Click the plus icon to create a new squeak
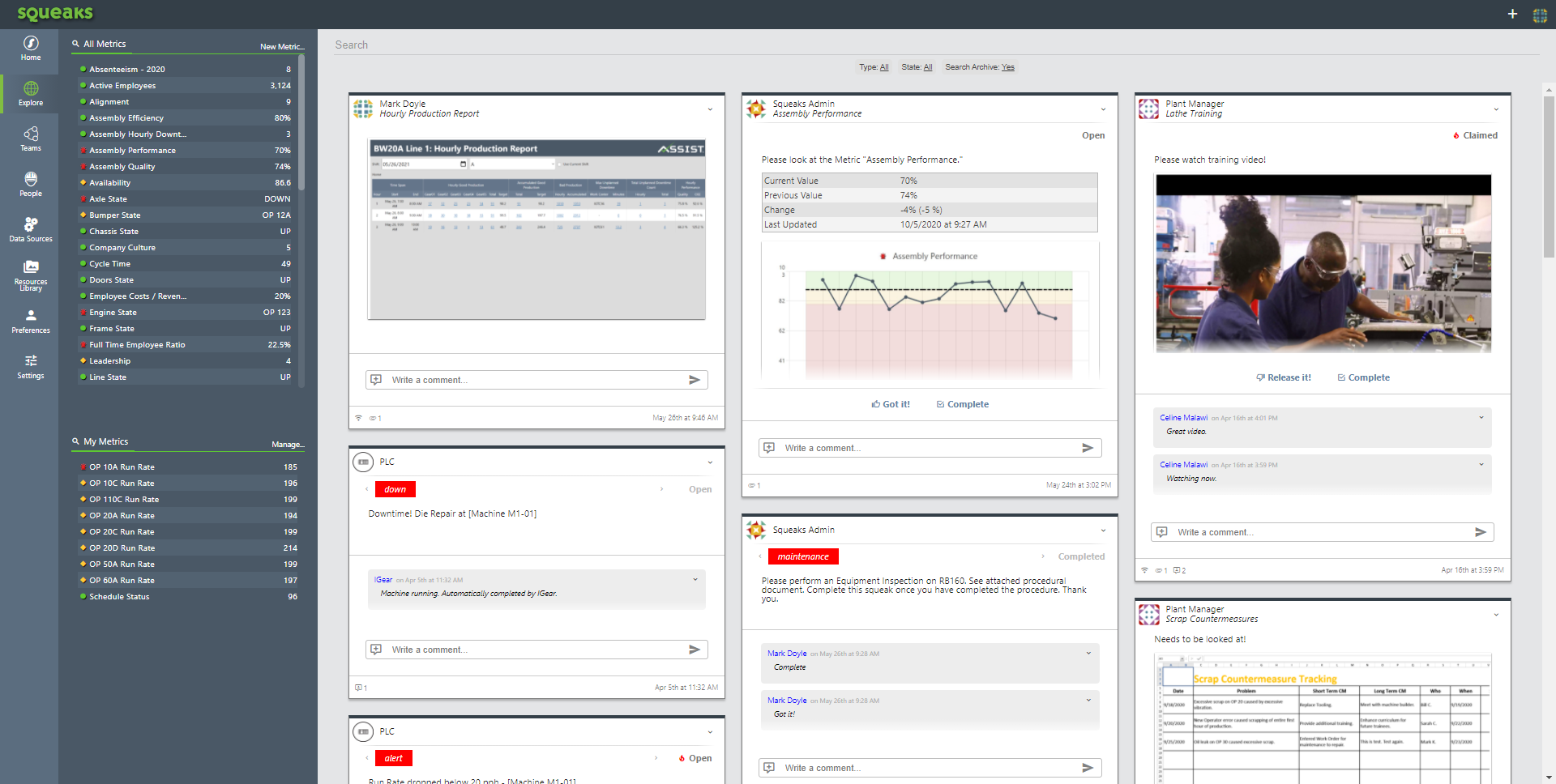Image resolution: width=1556 pixels, height=784 pixels. (x=1512, y=14)
